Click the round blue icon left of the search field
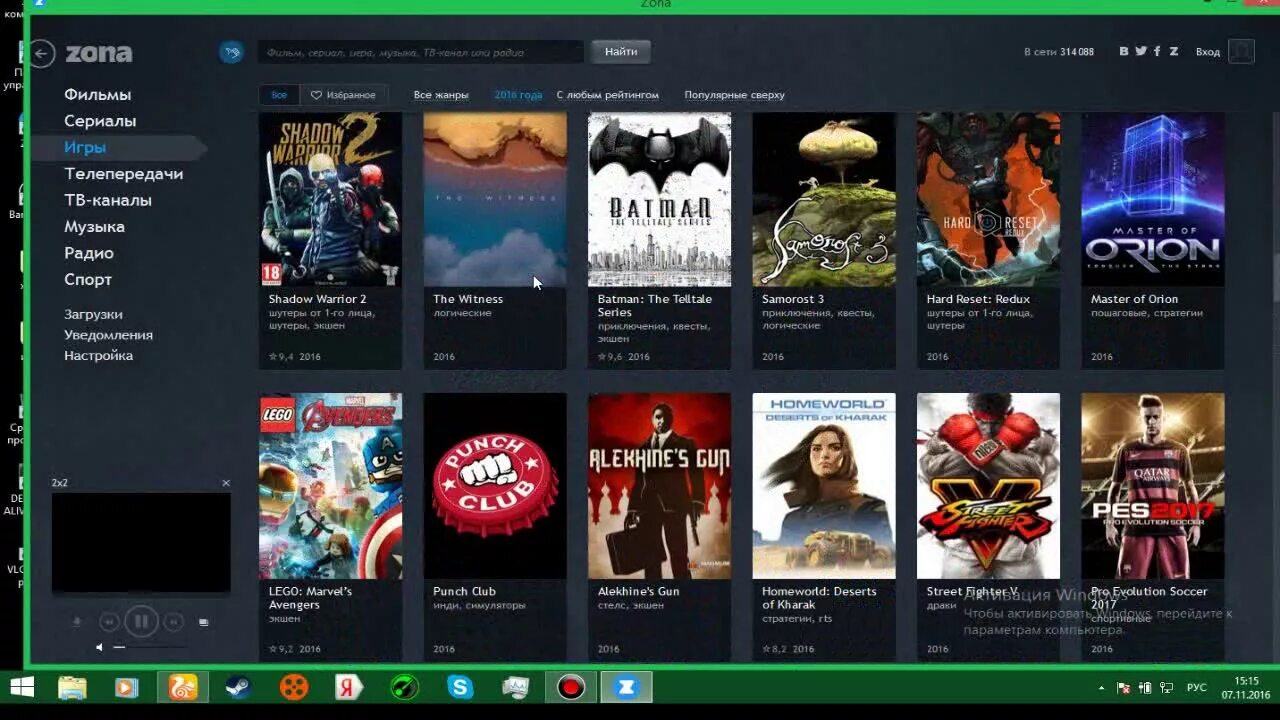The width and height of the screenshot is (1280, 720). pyautogui.click(x=232, y=52)
